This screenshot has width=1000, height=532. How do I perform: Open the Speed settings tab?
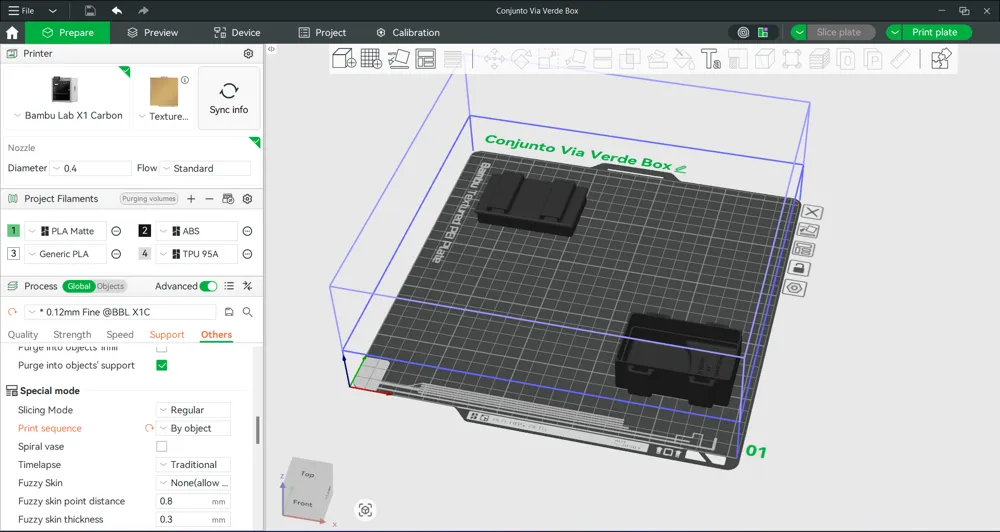(x=120, y=335)
